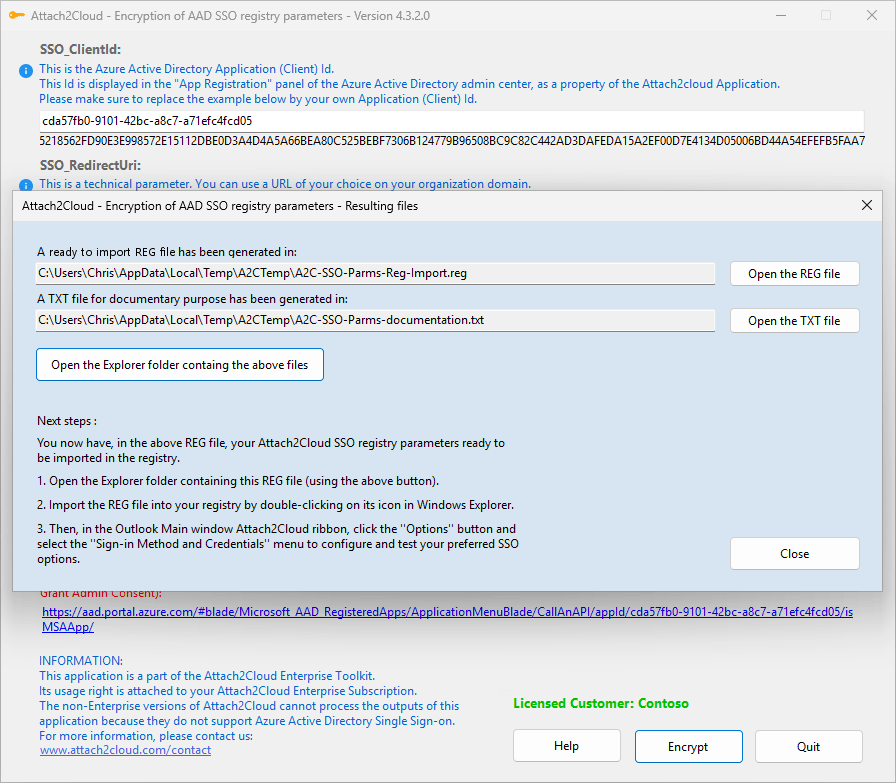Open the REG file

(794, 273)
